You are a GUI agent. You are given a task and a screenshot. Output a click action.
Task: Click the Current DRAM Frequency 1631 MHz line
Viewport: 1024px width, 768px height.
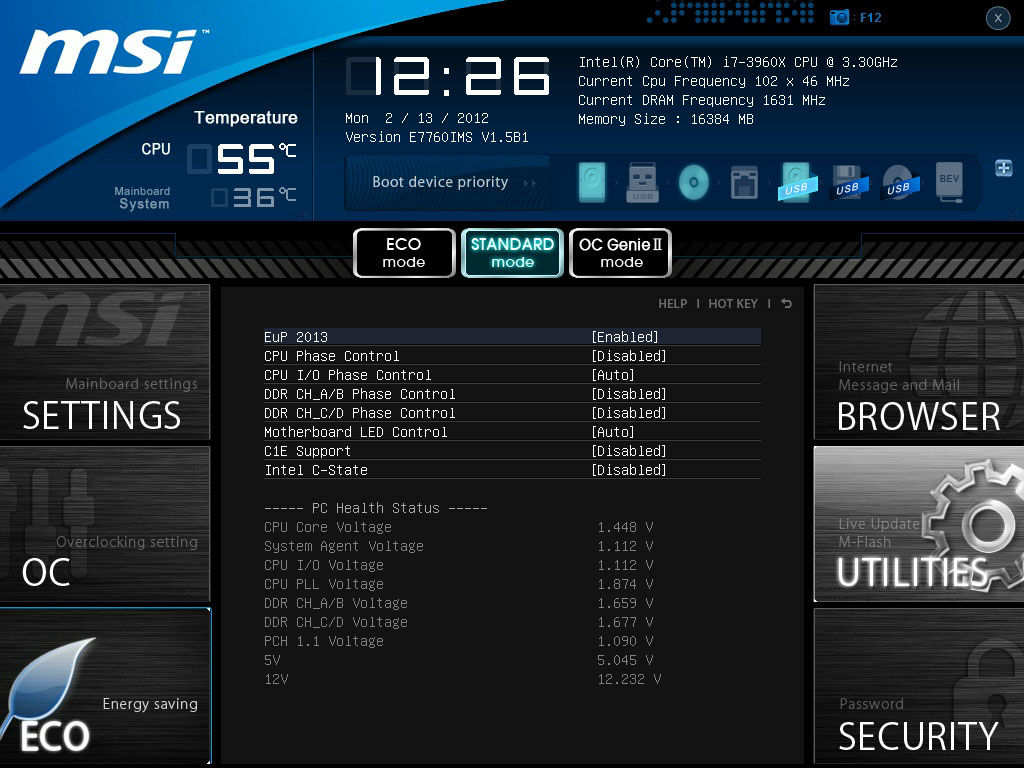[x=701, y=100]
